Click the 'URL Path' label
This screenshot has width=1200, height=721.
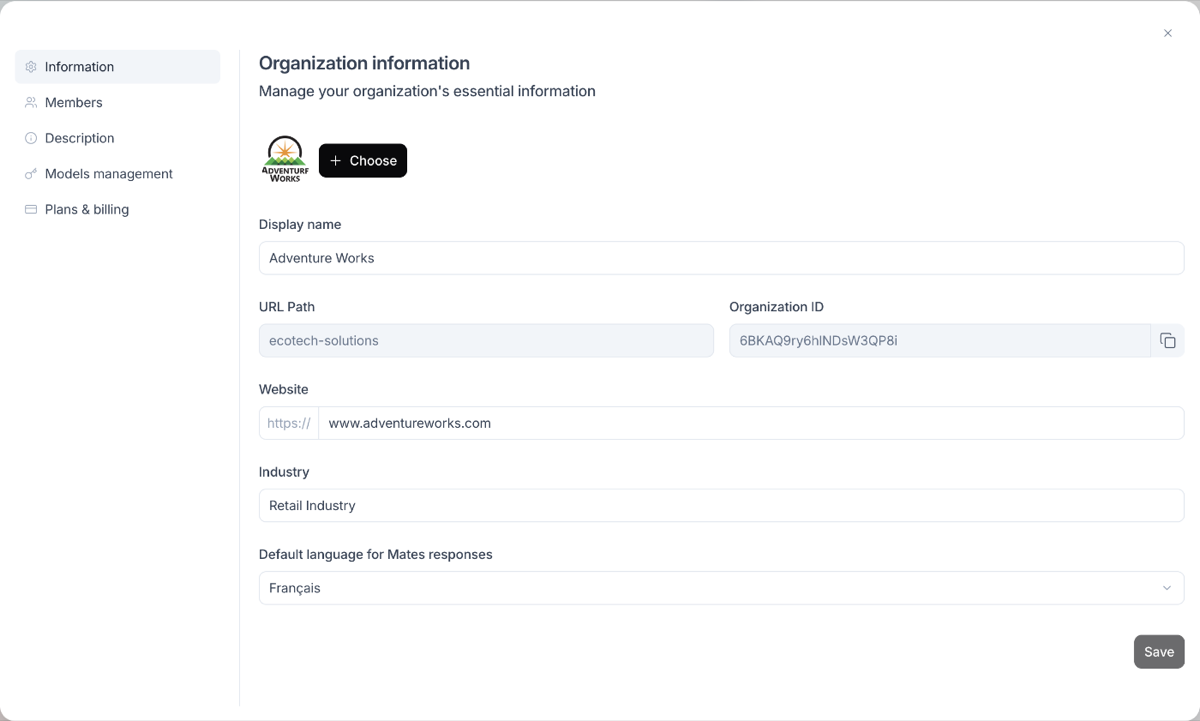click(287, 307)
